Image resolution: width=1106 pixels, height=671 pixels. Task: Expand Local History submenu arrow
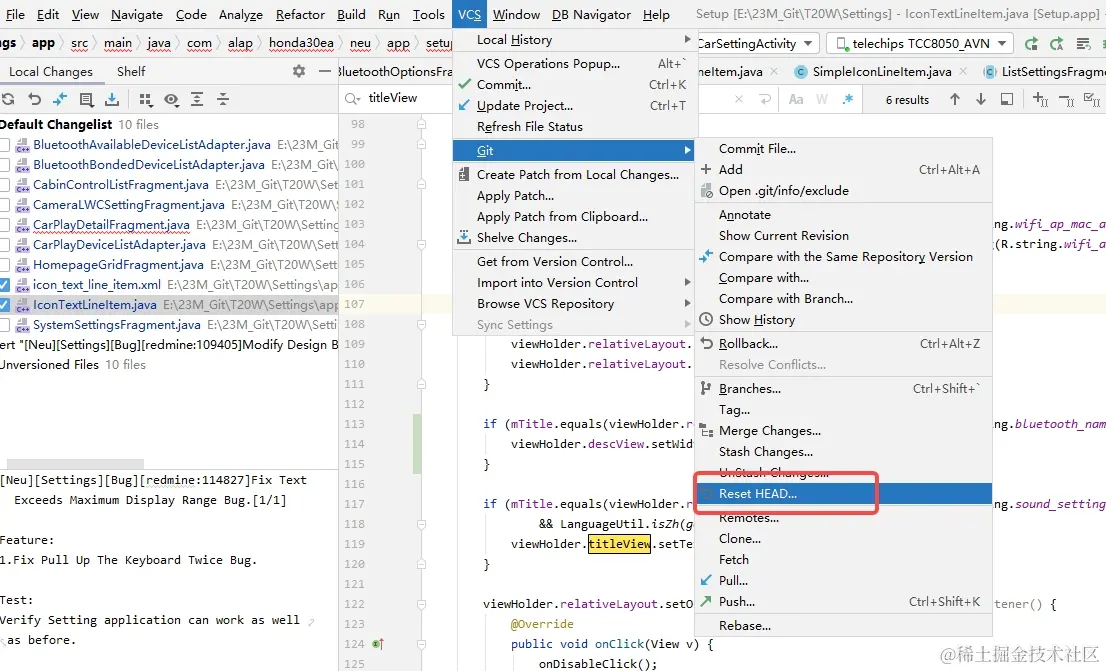pos(687,40)
